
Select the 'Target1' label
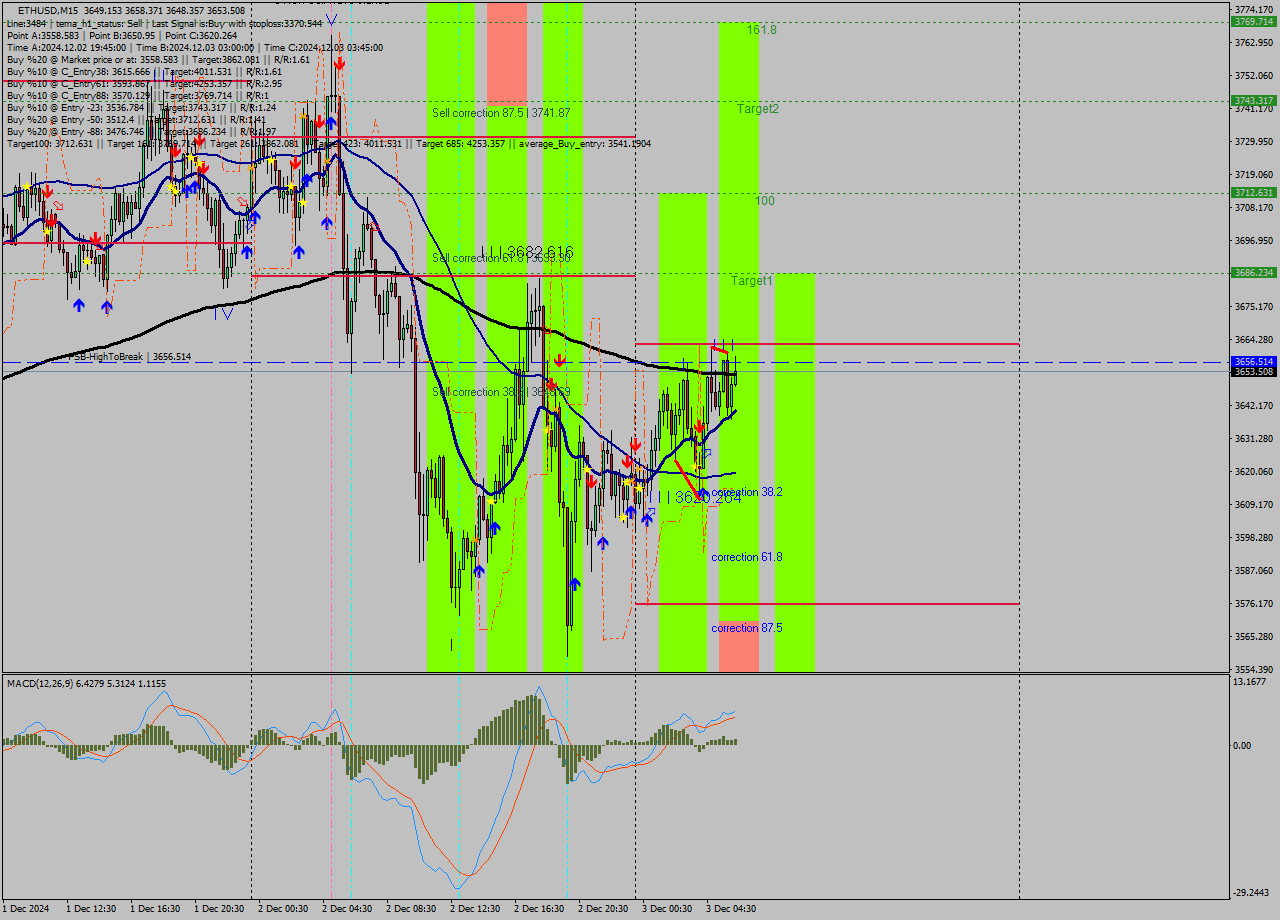pos(751,281)
